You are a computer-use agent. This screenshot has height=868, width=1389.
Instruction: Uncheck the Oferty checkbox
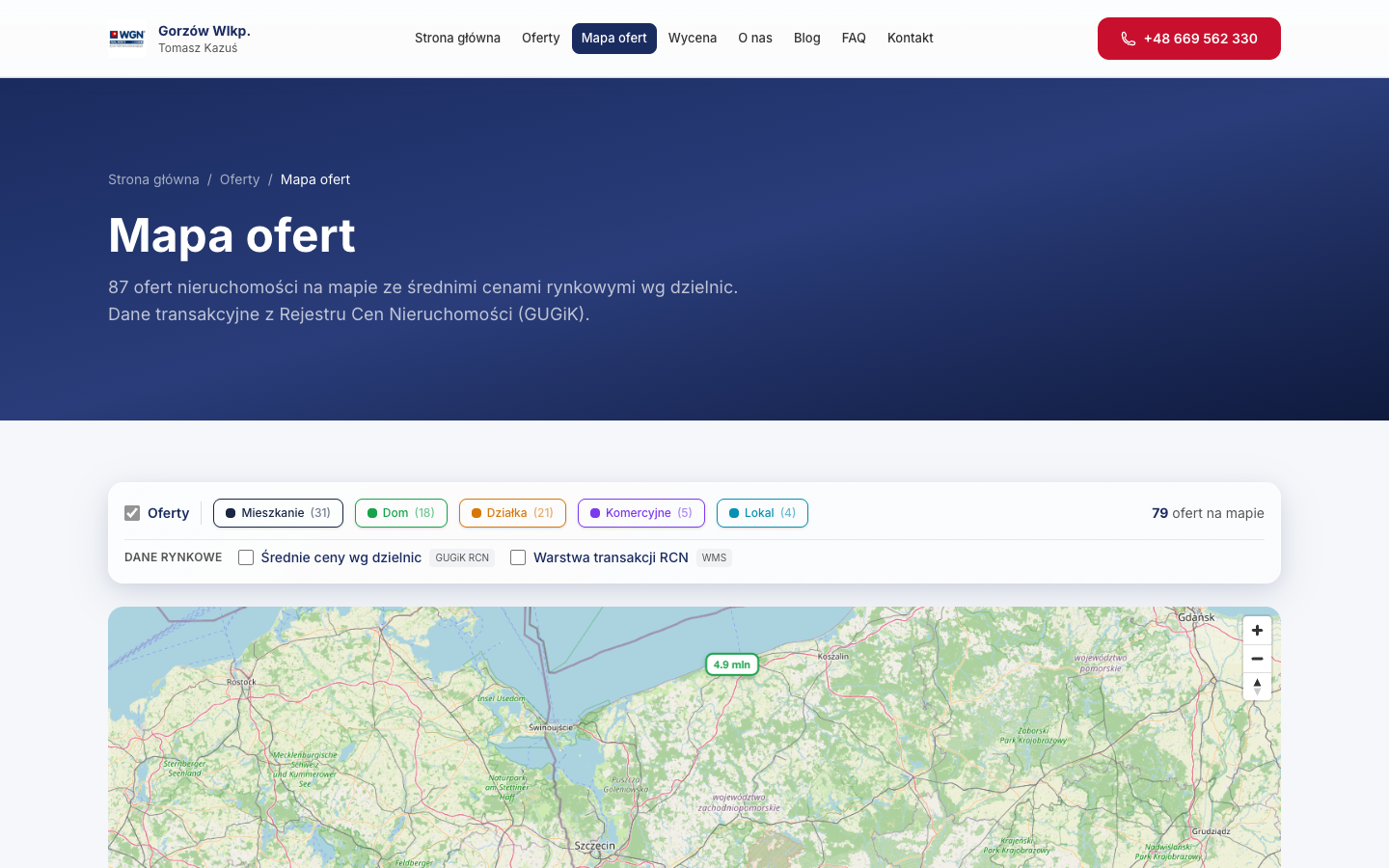pyautogui.click(x=132, y=513)
